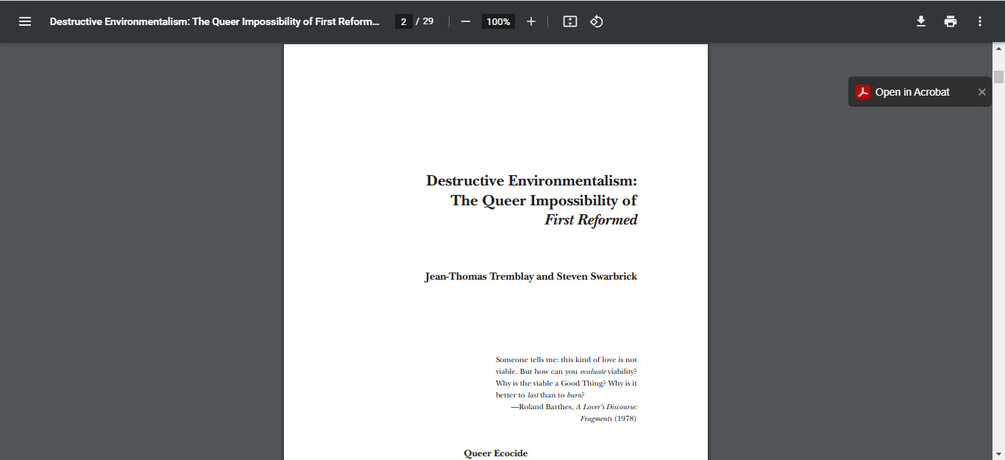Click 'Fragments (1978)' citation text
The image size is (1005, 460).
click(x=608, y=419)
